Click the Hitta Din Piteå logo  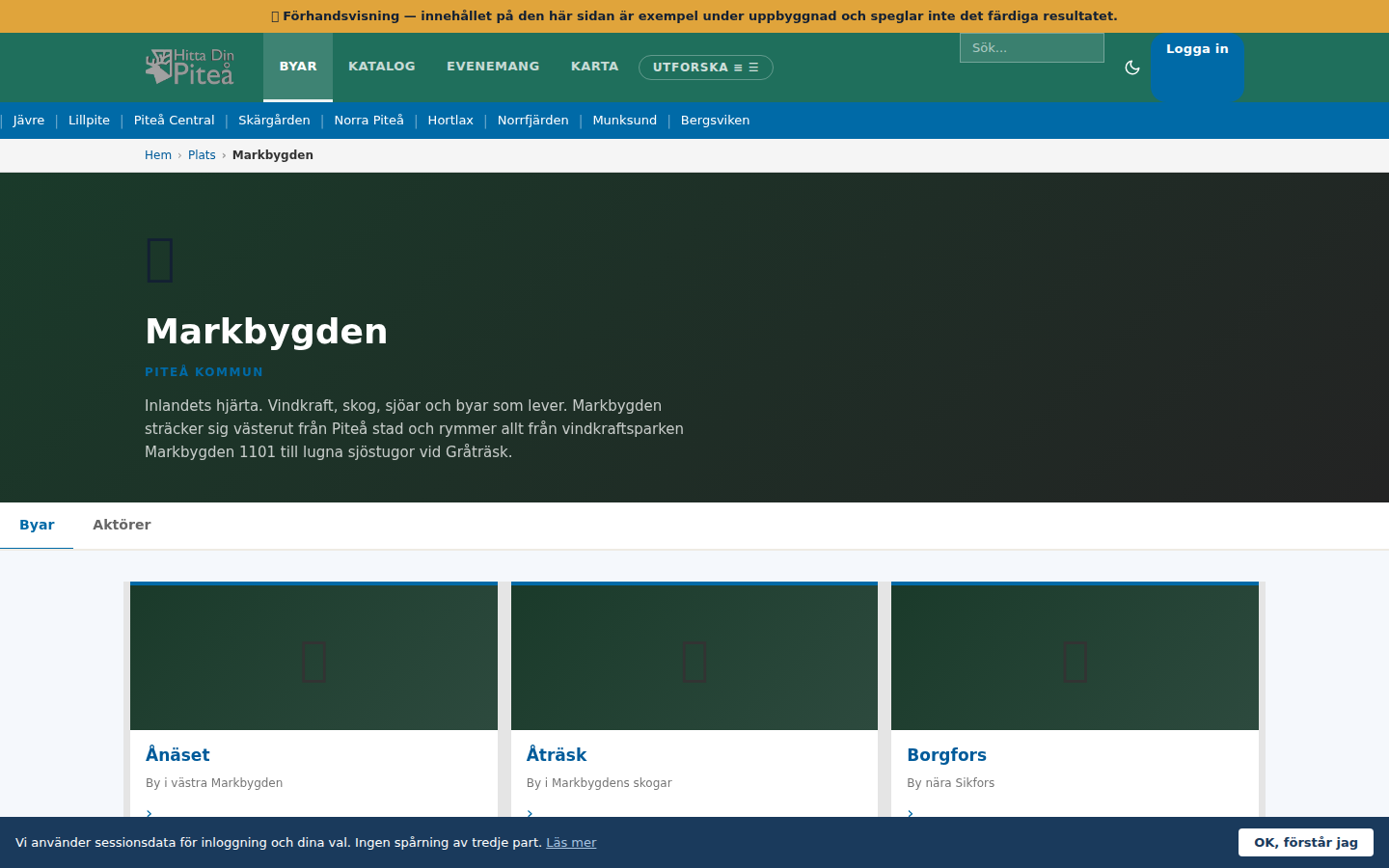pos(190,67)
